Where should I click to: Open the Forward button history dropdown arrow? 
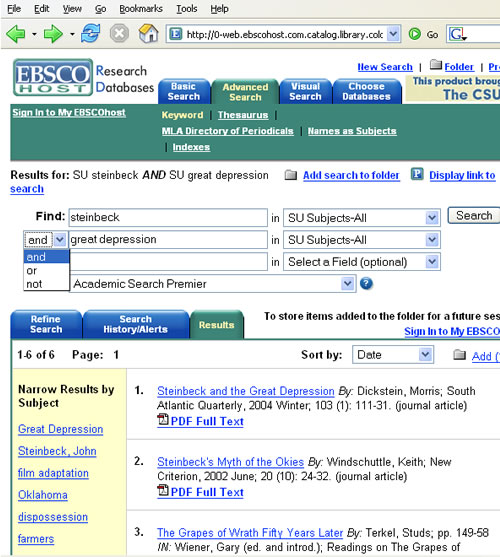tap(72, 35)
